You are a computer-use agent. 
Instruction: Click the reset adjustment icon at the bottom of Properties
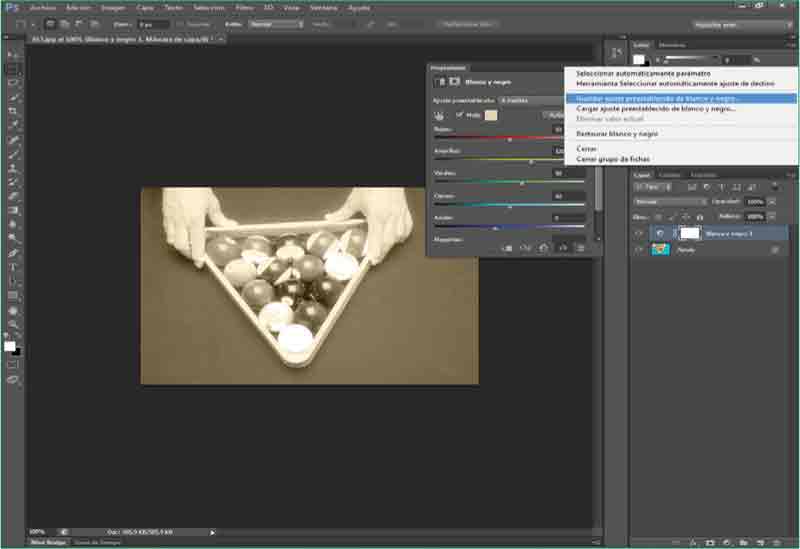point(544,247)
